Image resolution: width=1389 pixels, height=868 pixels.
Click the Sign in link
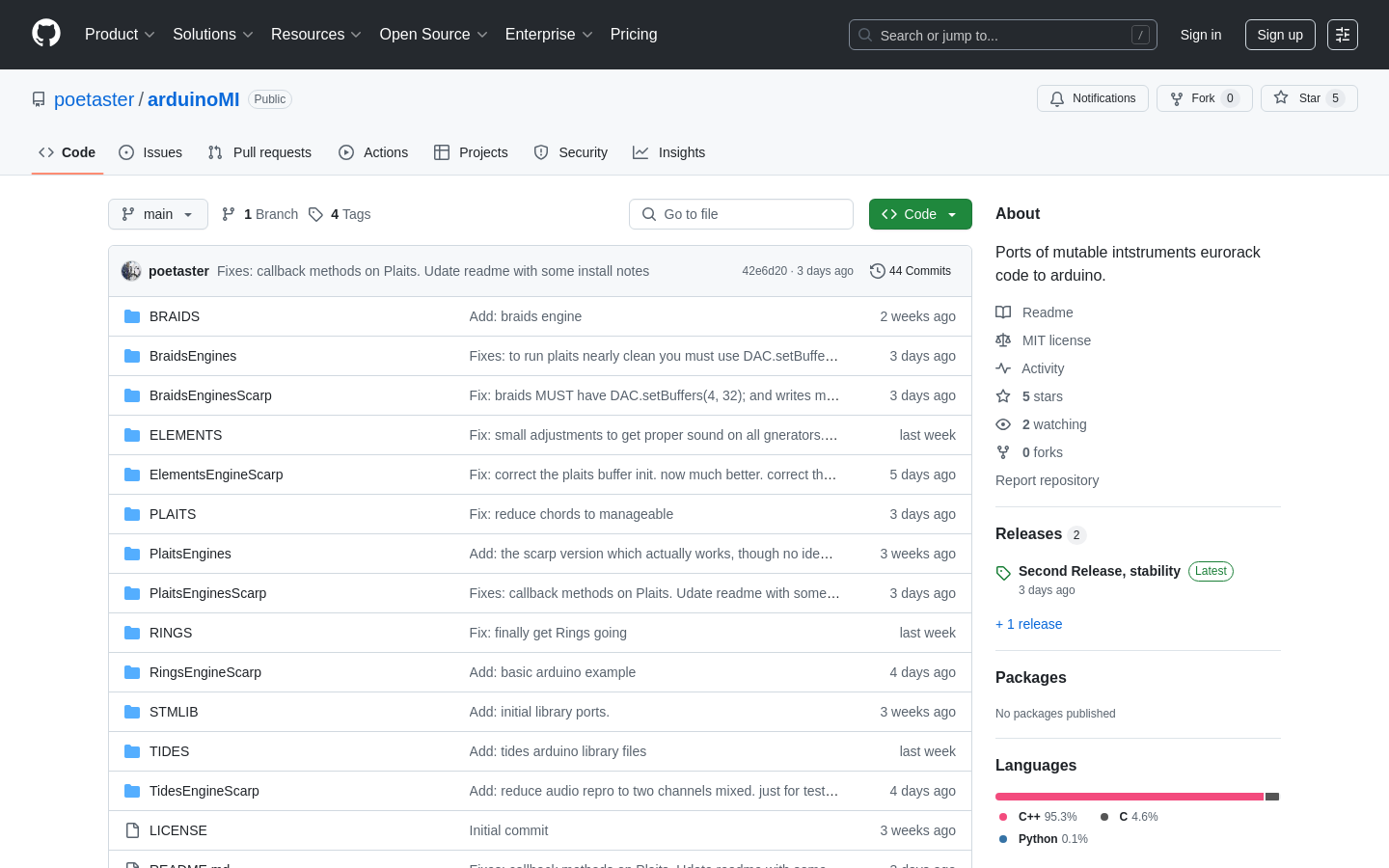pos(1201,35)
